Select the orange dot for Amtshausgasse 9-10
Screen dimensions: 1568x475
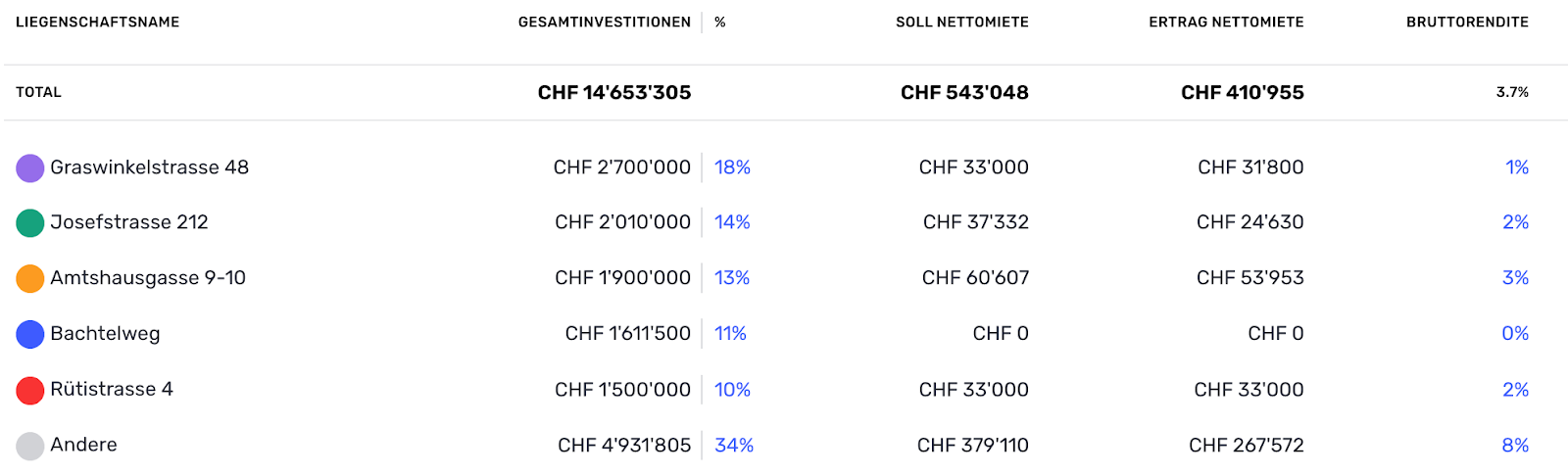30,279
